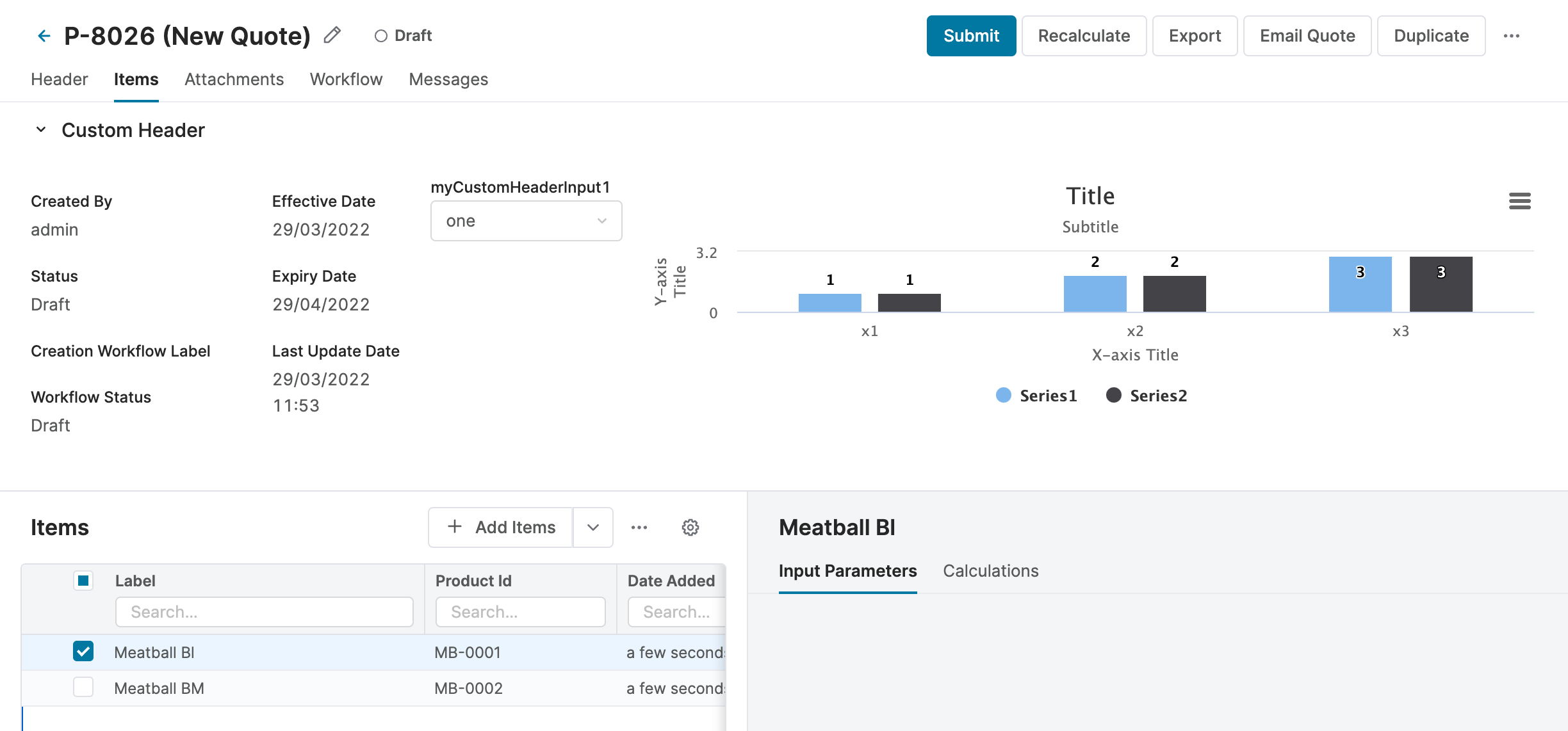This screenshot has width=1568, height=731.
Task: Click the Submit button
Action: pyautogui.click(x=970, y=36)
